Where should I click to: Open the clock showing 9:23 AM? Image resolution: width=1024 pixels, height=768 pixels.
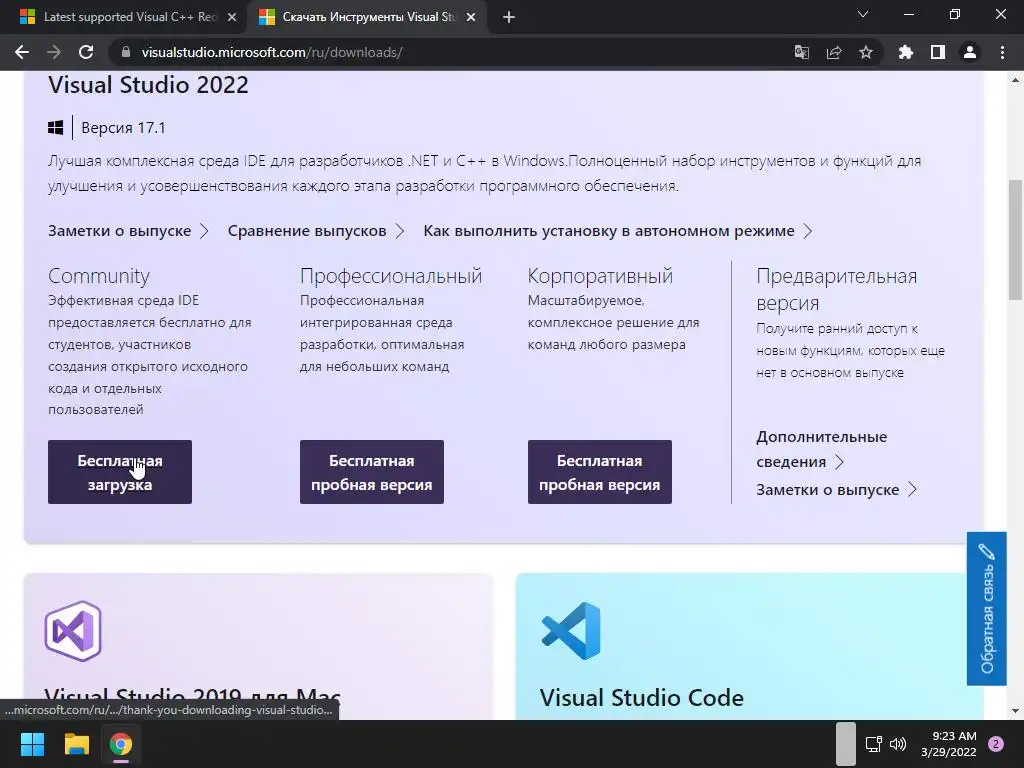[949, 744]
